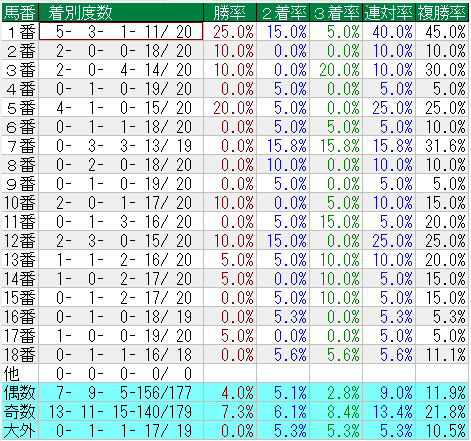Click the 7- 9- 5-156/177 cell
Screen dimensions: 471x441
(121, 393)
